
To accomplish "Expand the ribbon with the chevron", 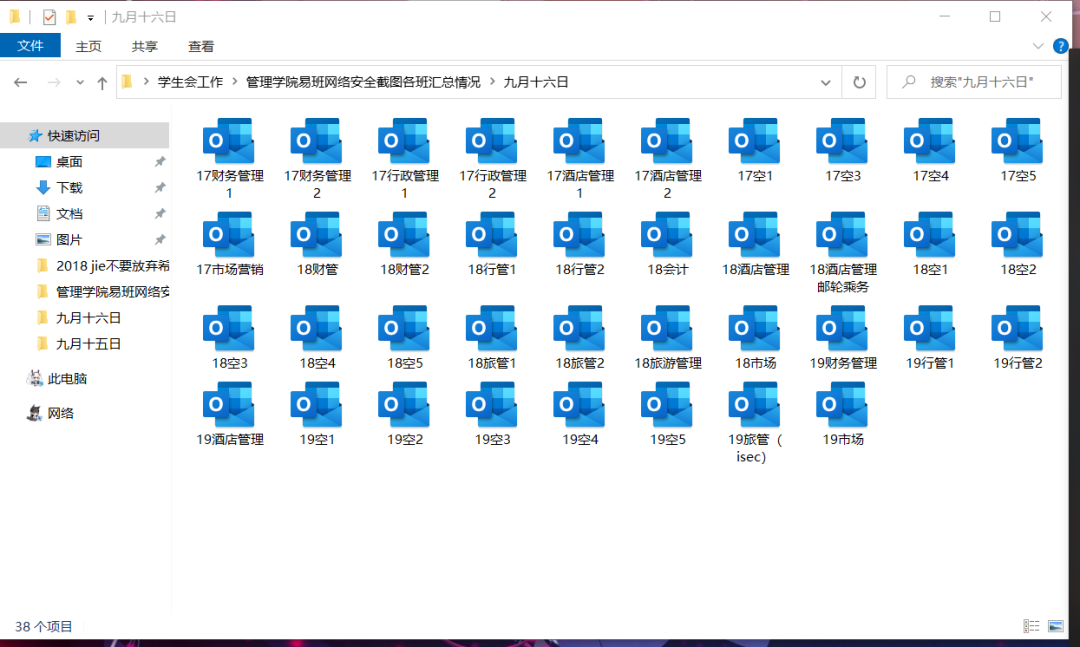I will 1038,46.
